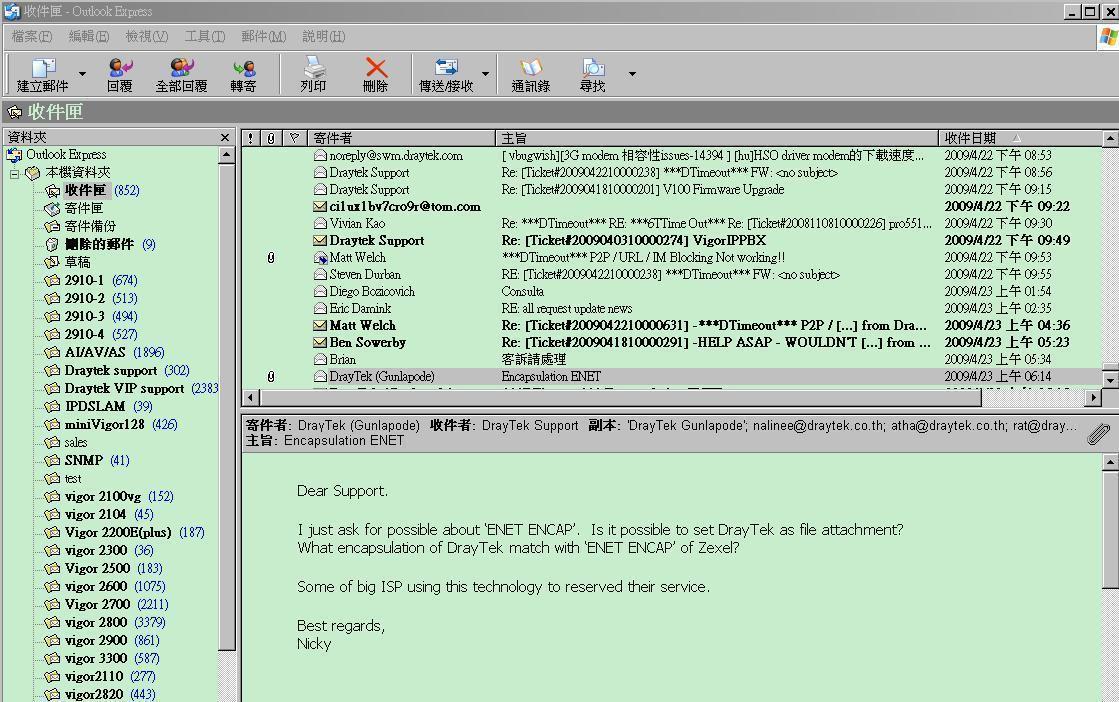
Task: Click message list scroll up arrow
Action: pos(1110,139)
